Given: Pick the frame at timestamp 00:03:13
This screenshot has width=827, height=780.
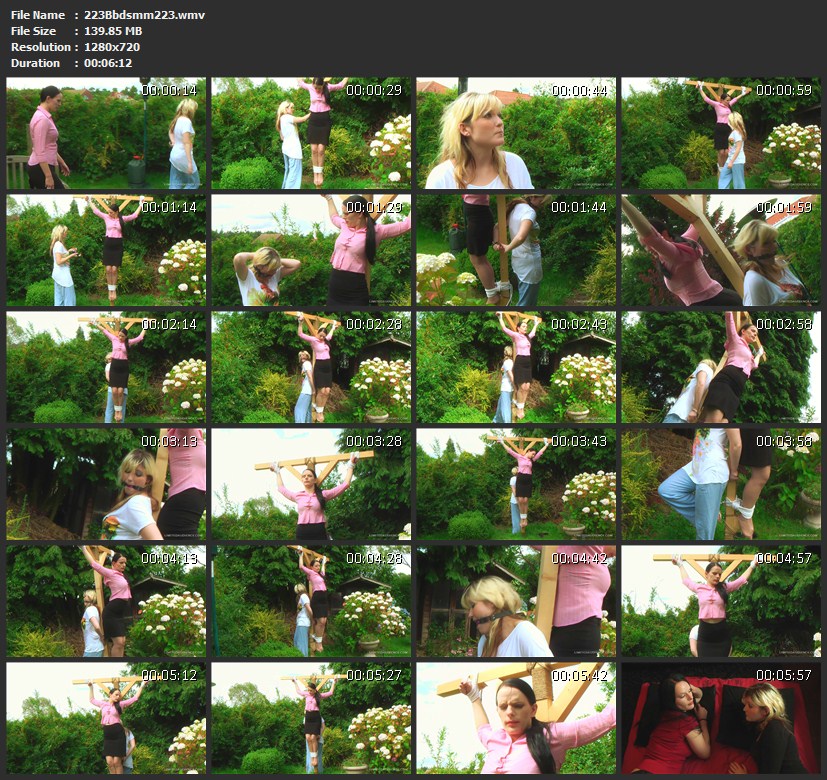Looking at the screenshot, I should tap(106, 485).
